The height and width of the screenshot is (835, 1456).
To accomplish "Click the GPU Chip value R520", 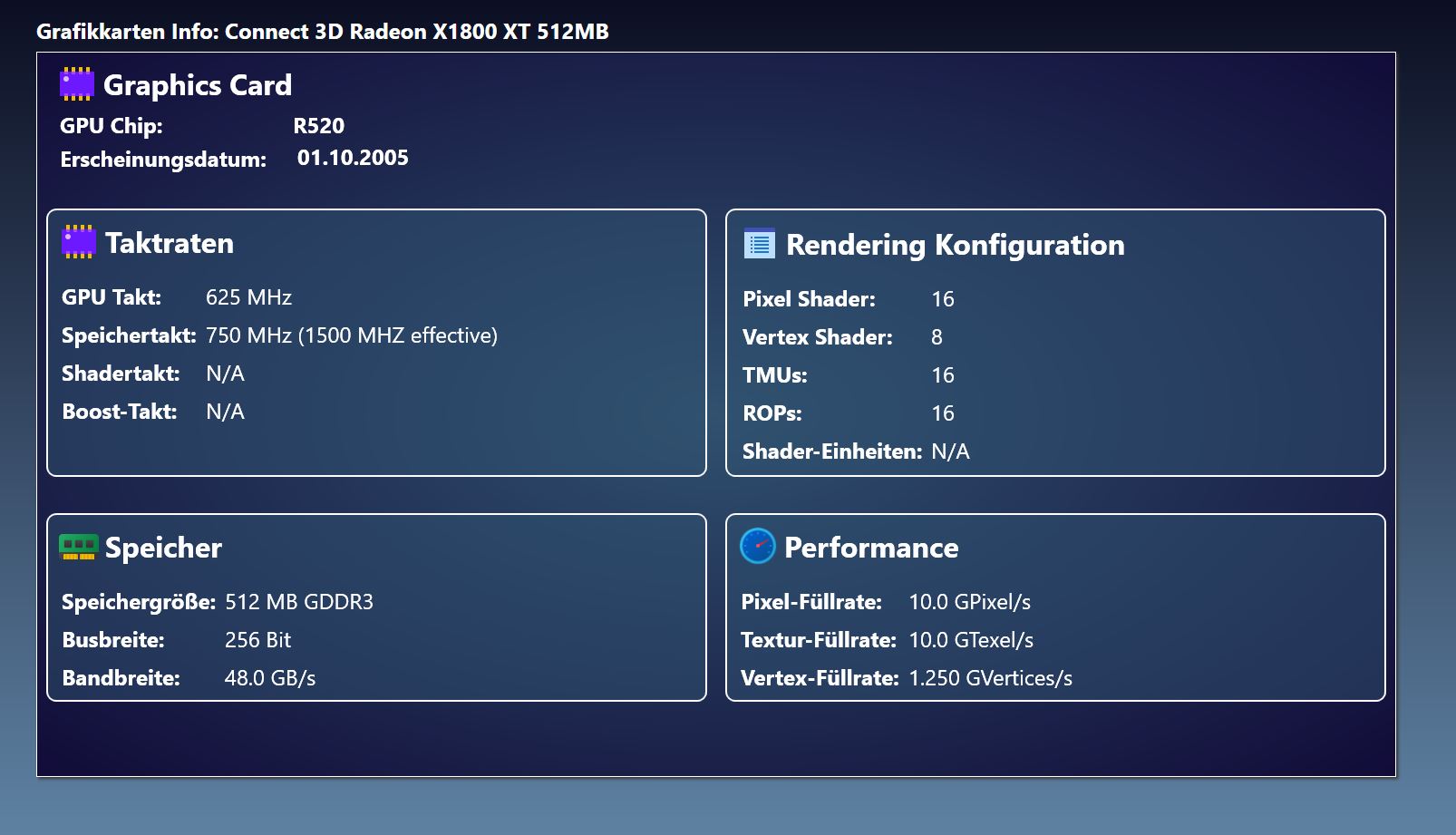I will coord(319,126).
